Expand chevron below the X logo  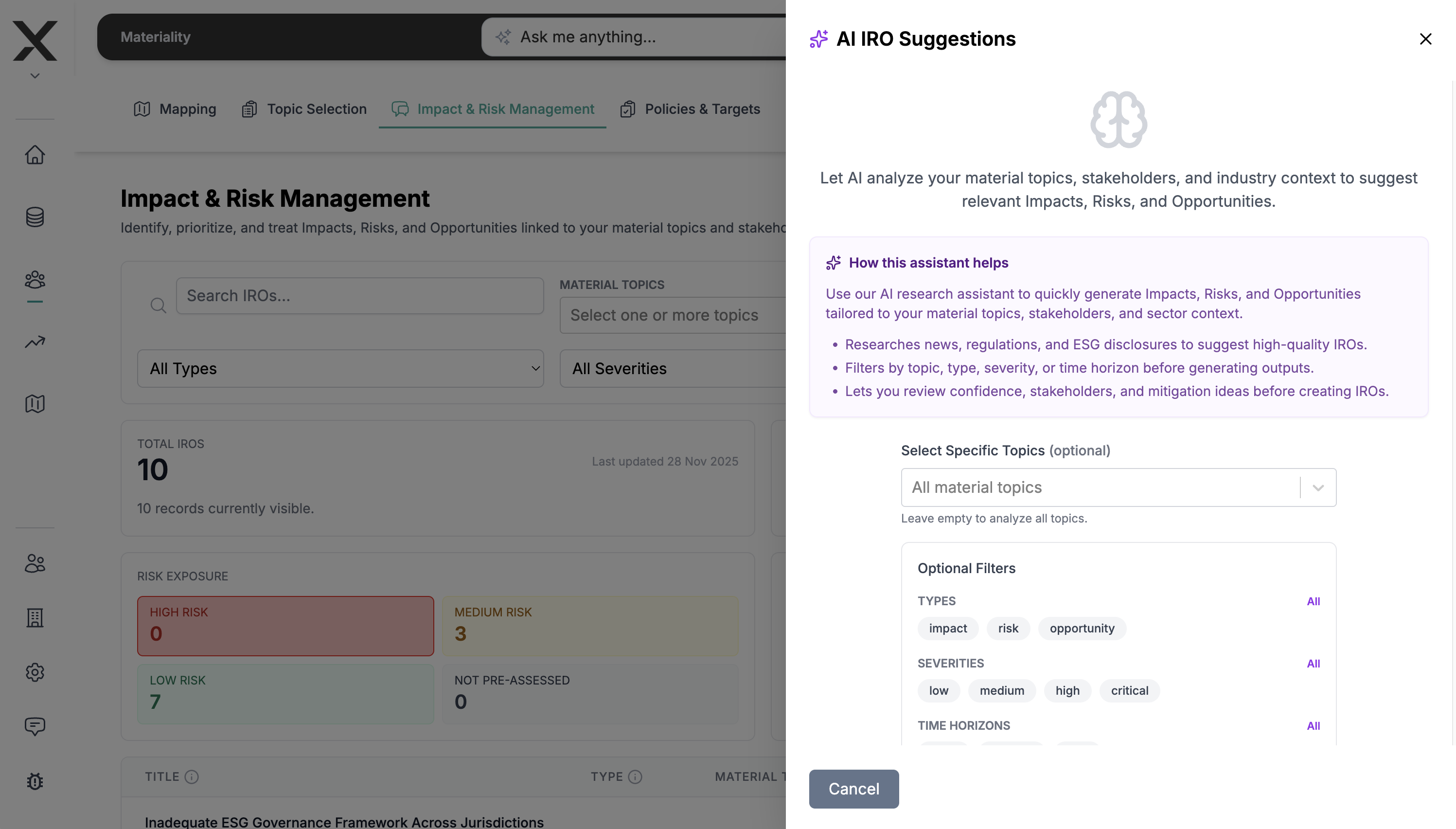(x=35, y=76)
